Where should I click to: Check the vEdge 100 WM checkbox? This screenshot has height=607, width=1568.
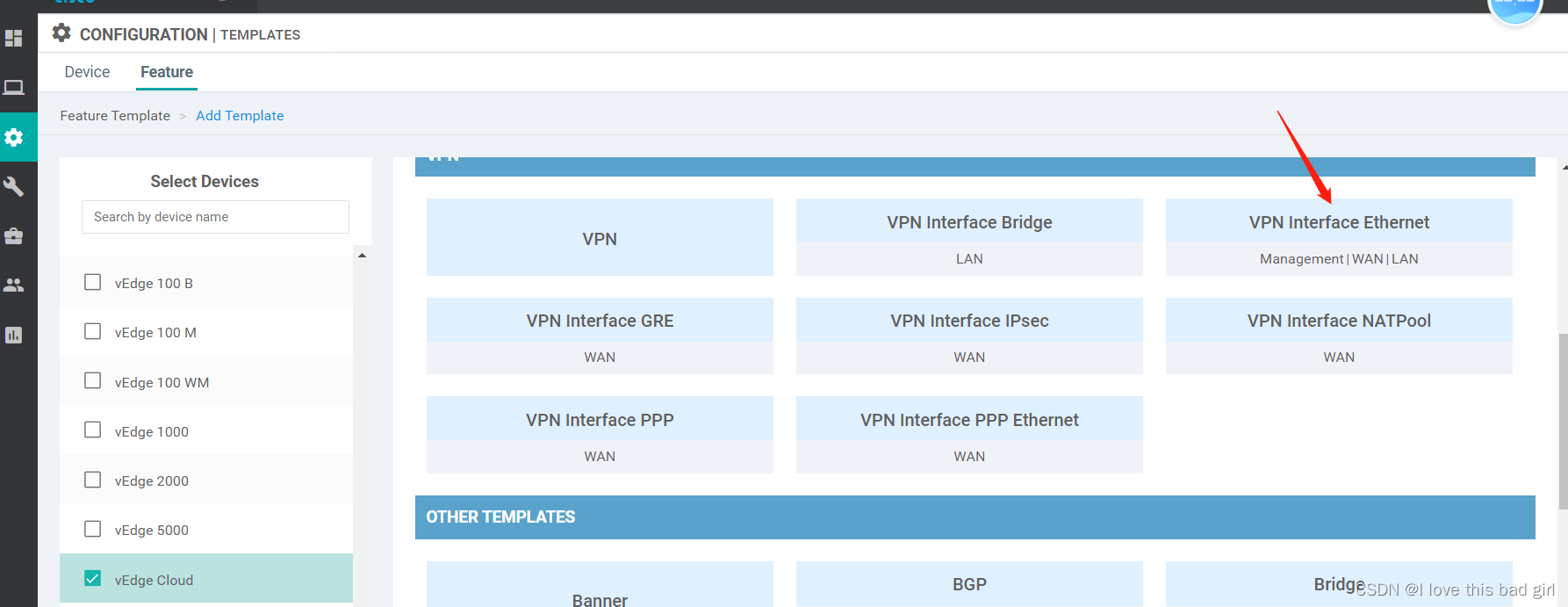point(92,380)
